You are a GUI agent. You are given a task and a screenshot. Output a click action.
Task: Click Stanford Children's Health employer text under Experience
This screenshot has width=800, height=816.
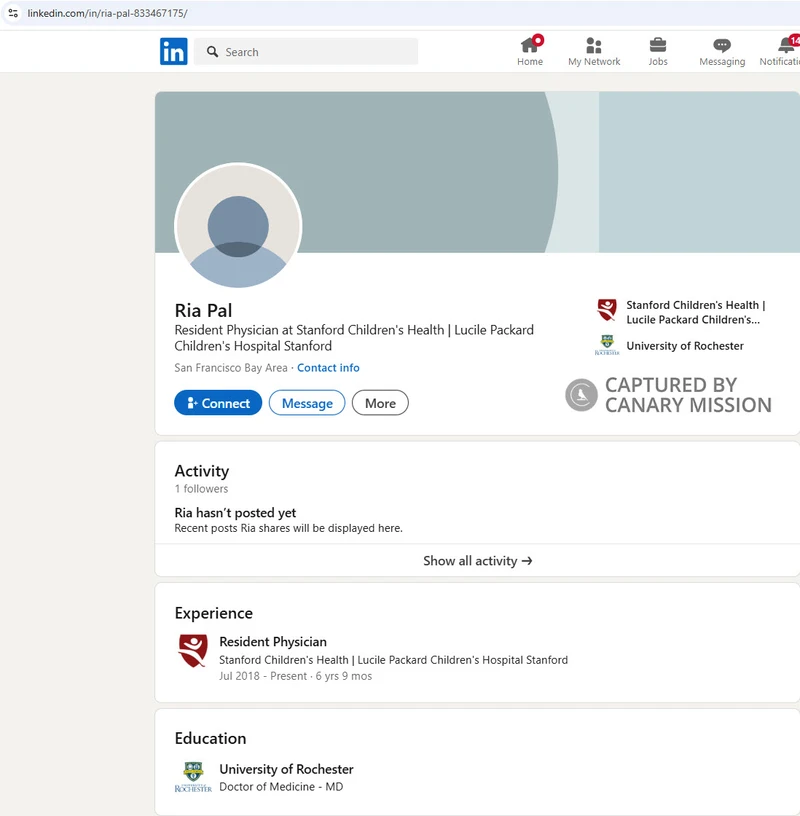pos(393,660)
